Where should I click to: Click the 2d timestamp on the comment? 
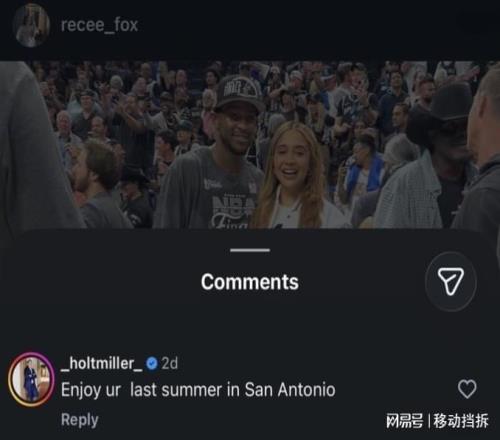click(x=169, y=363)
